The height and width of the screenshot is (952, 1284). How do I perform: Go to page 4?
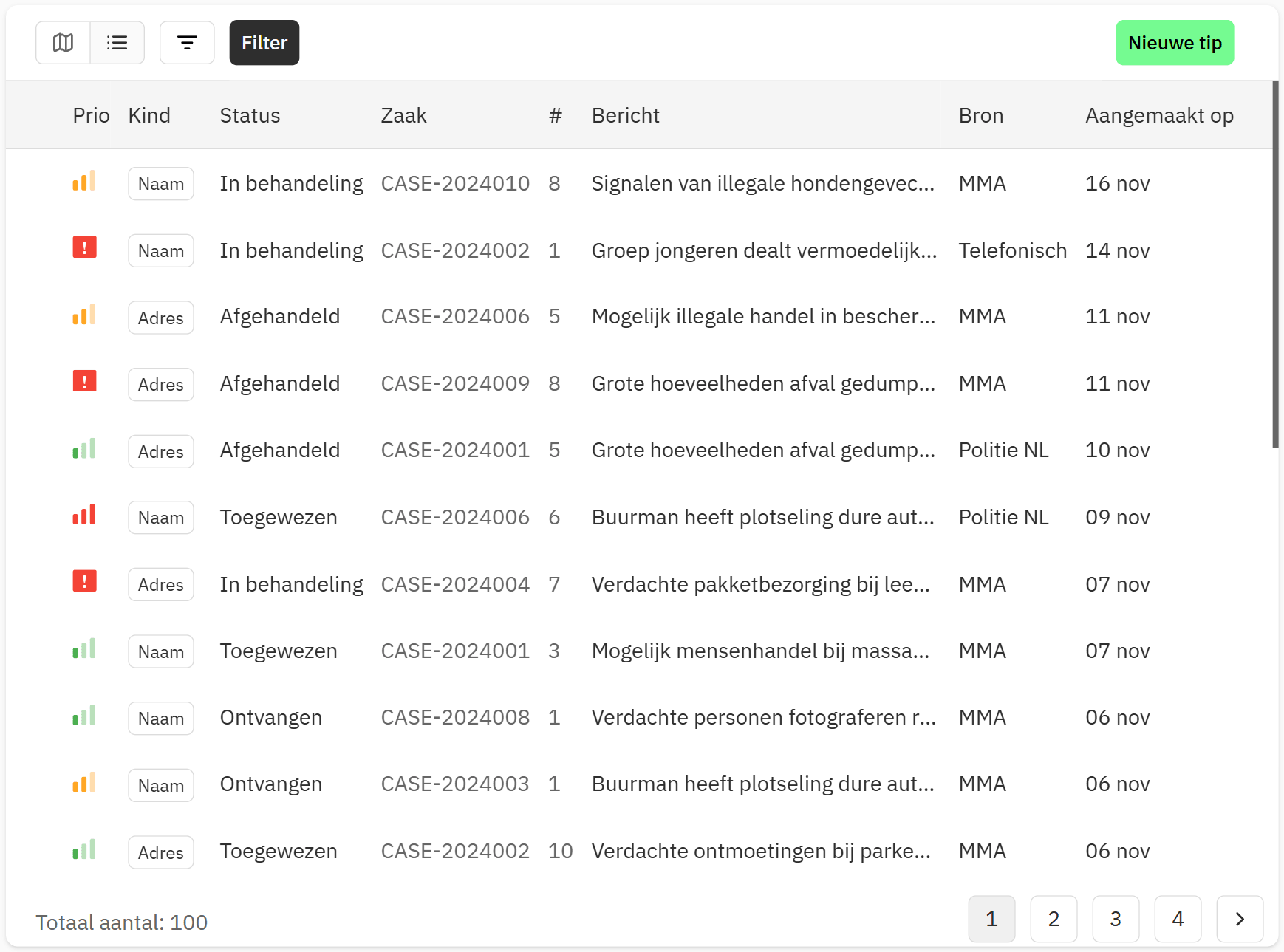pos(1178,919)
